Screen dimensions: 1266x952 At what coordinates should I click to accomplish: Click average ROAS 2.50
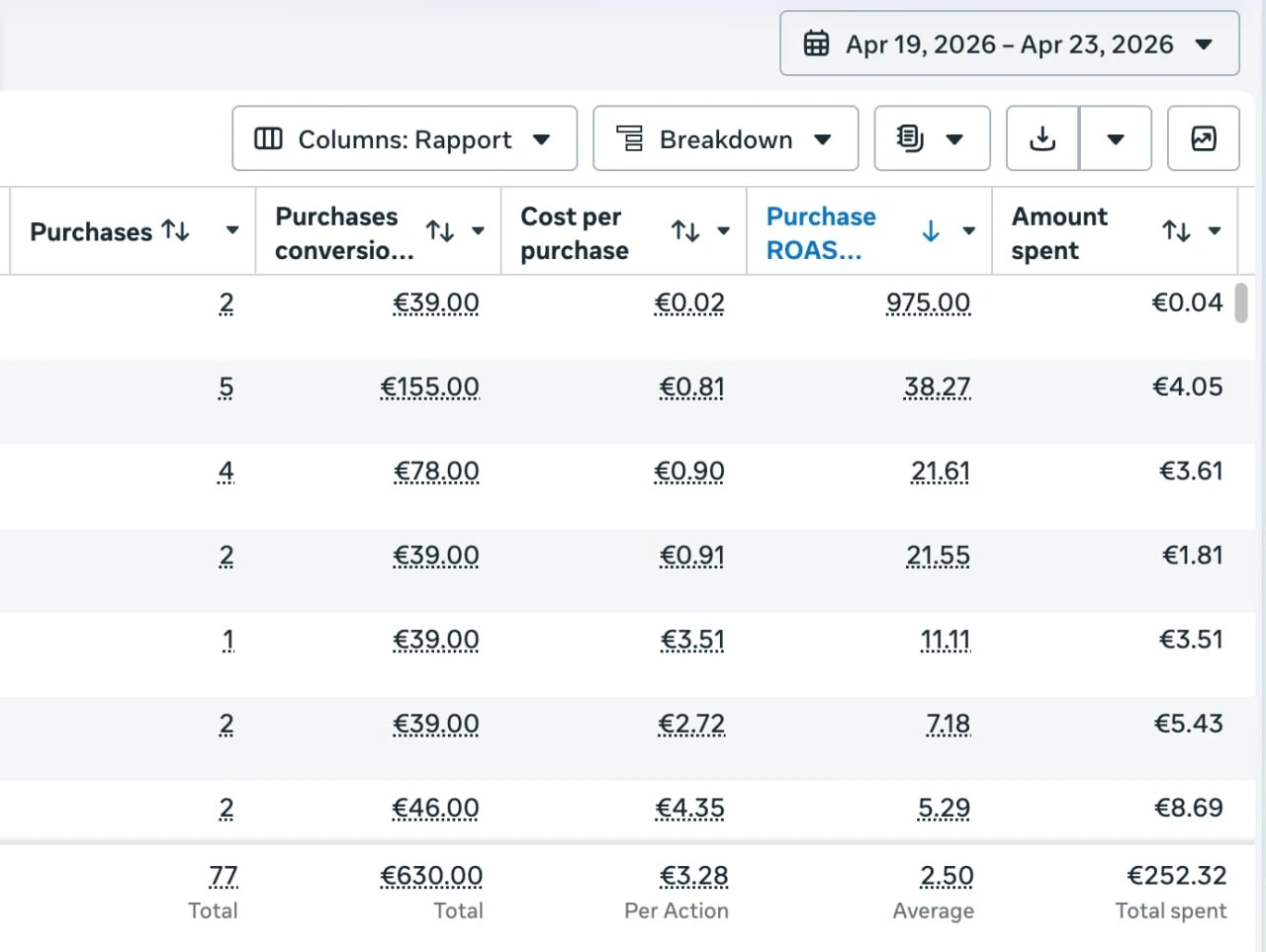(x=947, y=876)
